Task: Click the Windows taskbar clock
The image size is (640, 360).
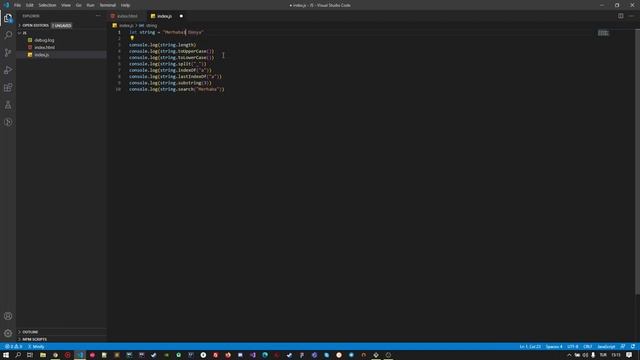Action: [616, 355]
